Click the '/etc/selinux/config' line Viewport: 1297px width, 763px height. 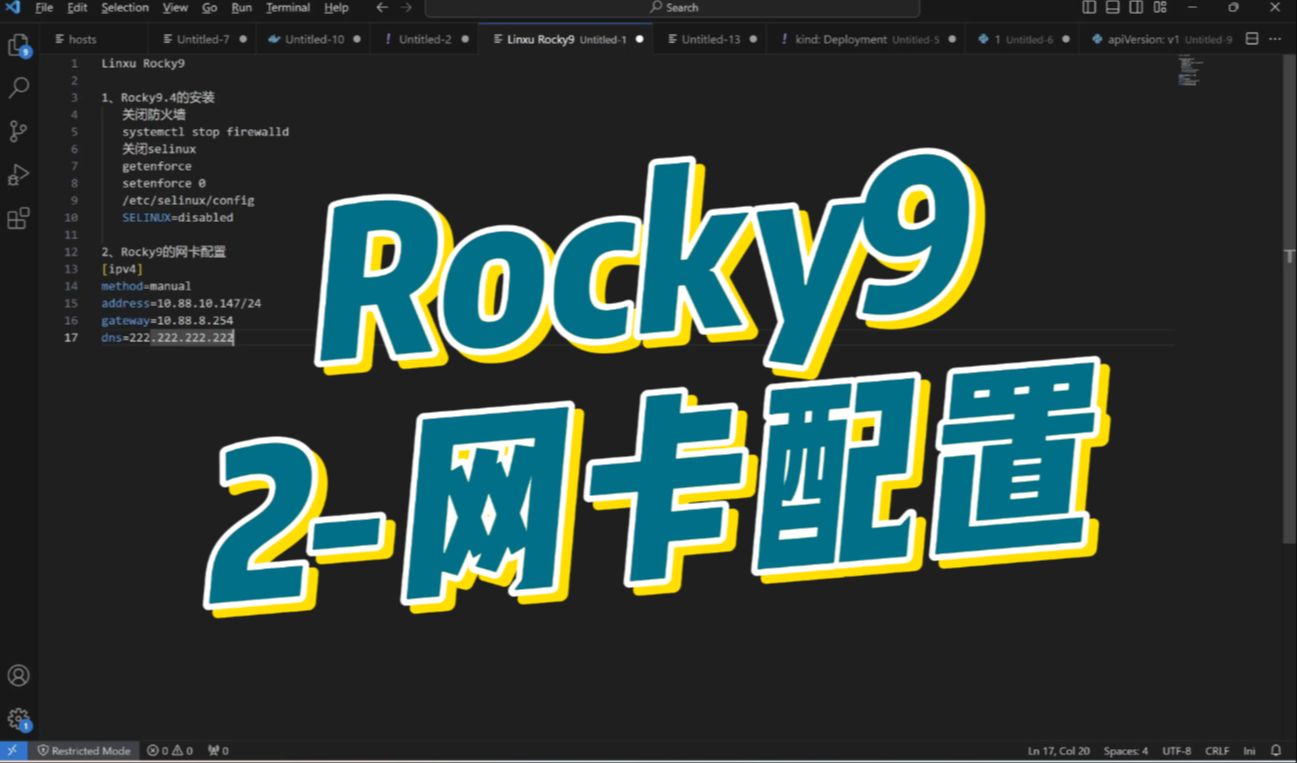[188, 200]
